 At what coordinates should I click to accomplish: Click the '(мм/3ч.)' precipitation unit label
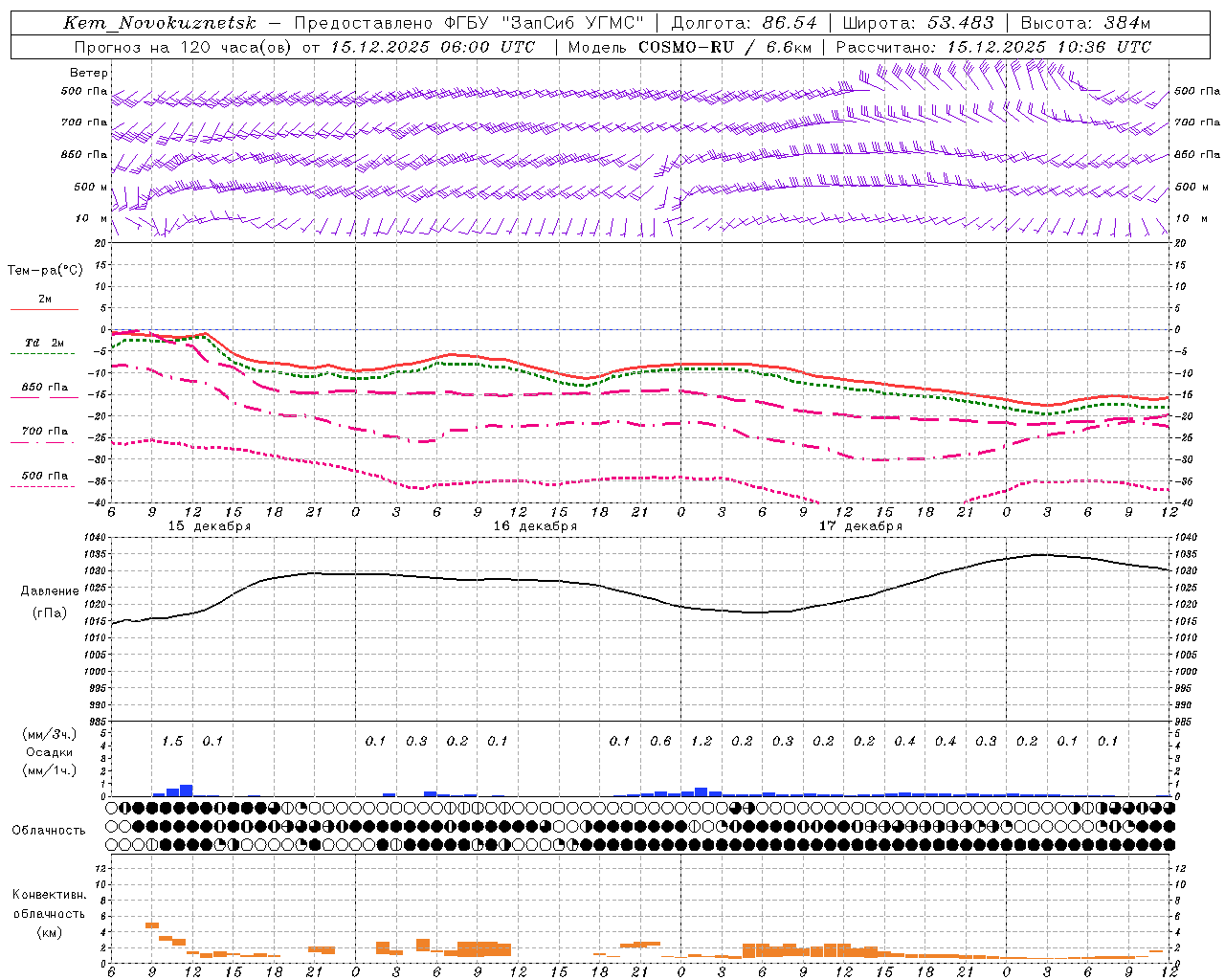(50, 734)
